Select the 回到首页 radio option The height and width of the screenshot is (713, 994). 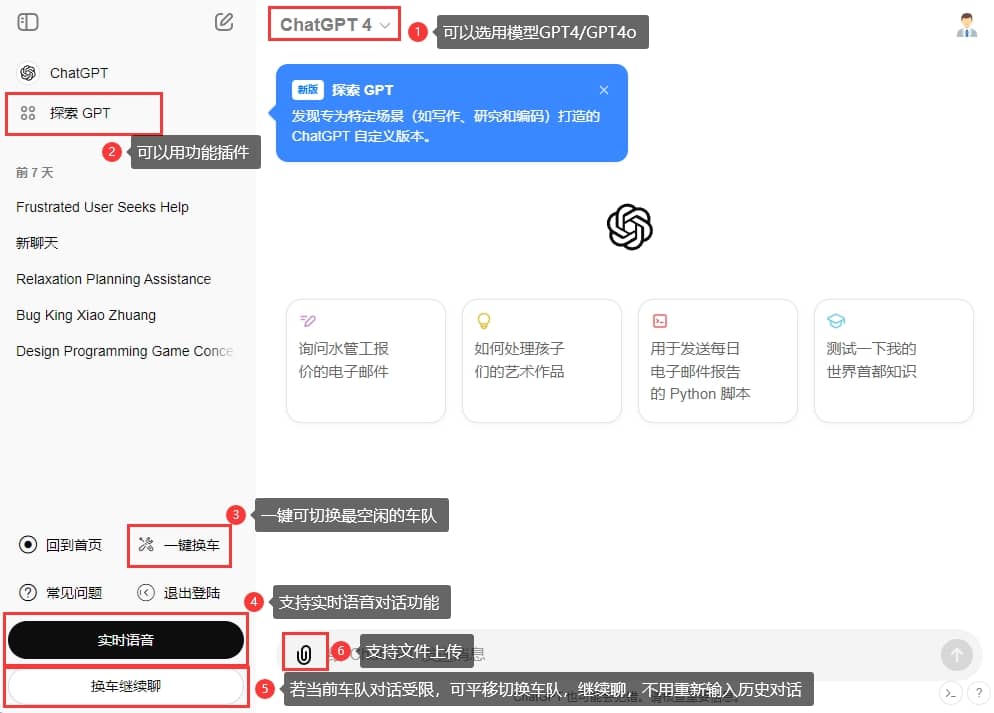[60, 545]
